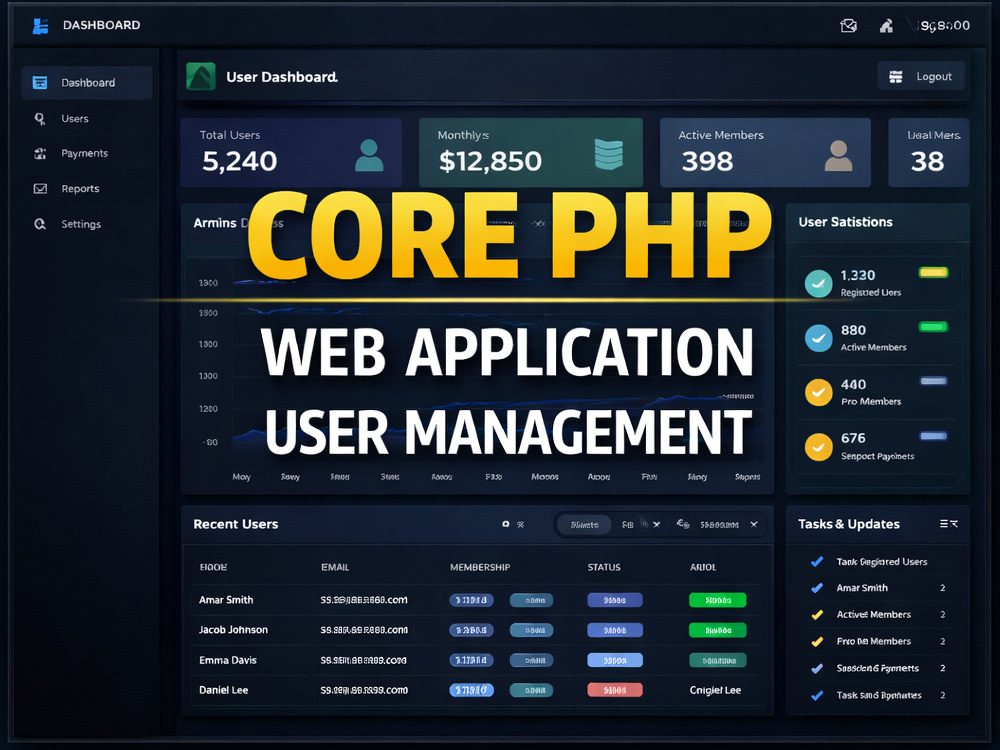Toggle the check next to Task Registered Users
Screen dimensions: 1000x750
tap(817, 561)
